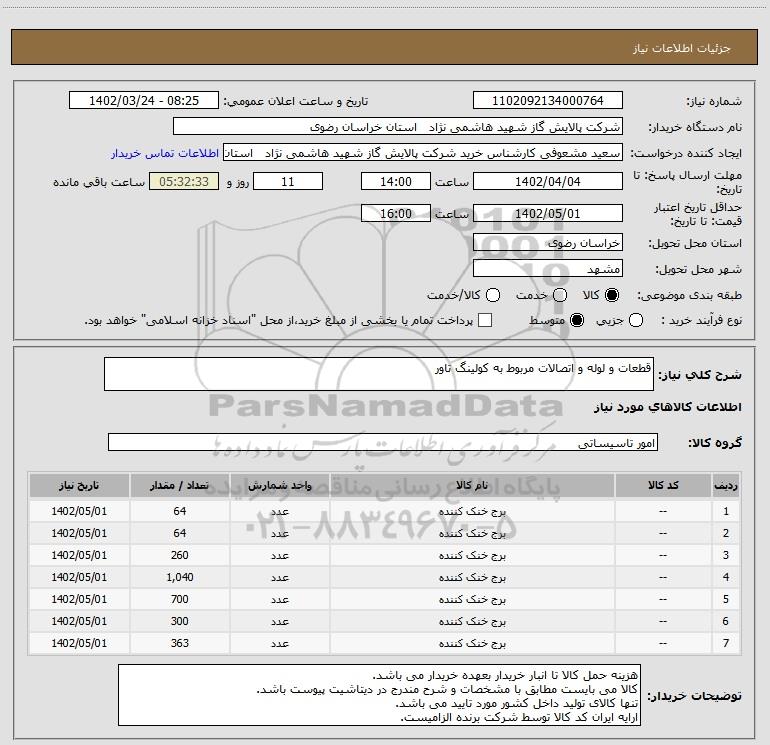Image resolution: width=770 pixels, height=745 pixels.
Task: Open the buyer contact information link
Action: click(165, 153)
